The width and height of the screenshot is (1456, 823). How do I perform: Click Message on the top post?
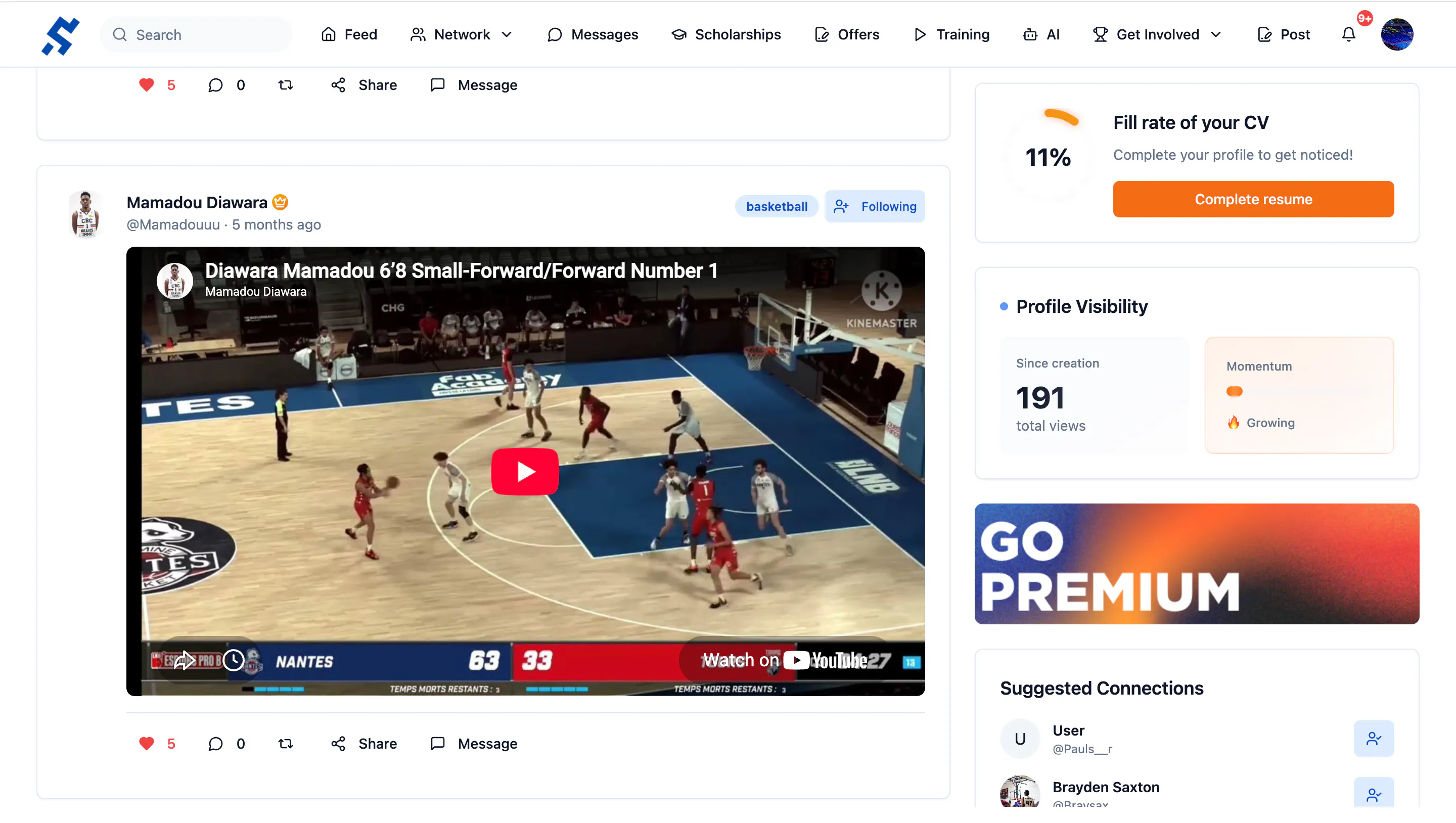[474, 85]
